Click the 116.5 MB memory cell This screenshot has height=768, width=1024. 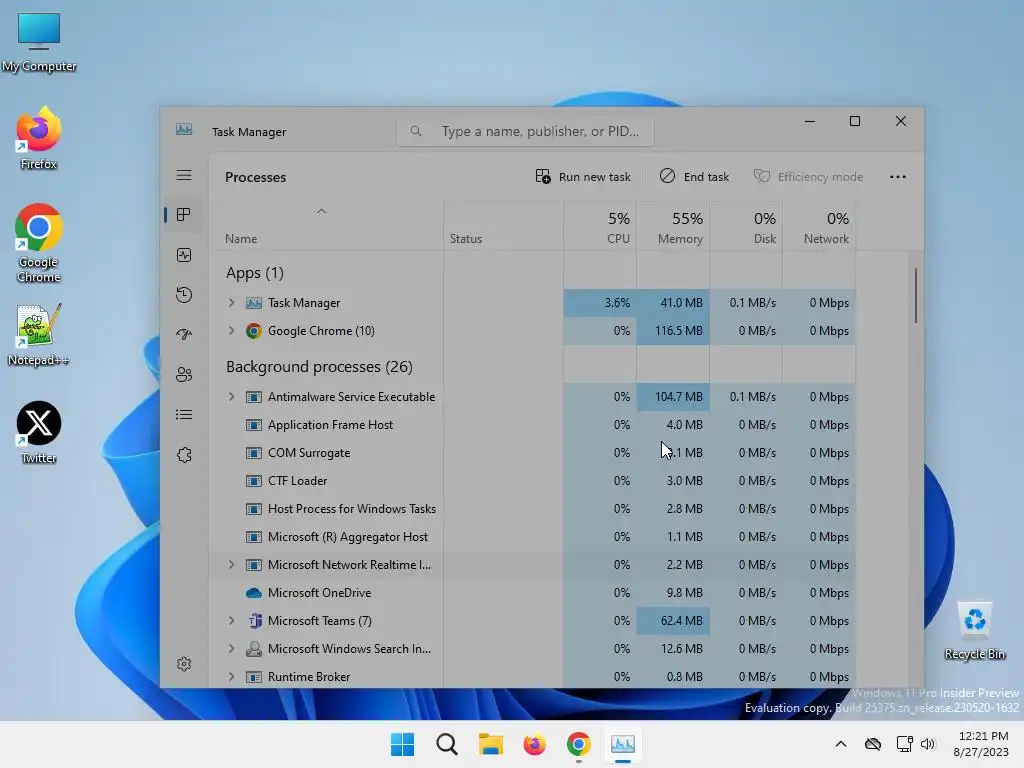(x=673, y=331)
